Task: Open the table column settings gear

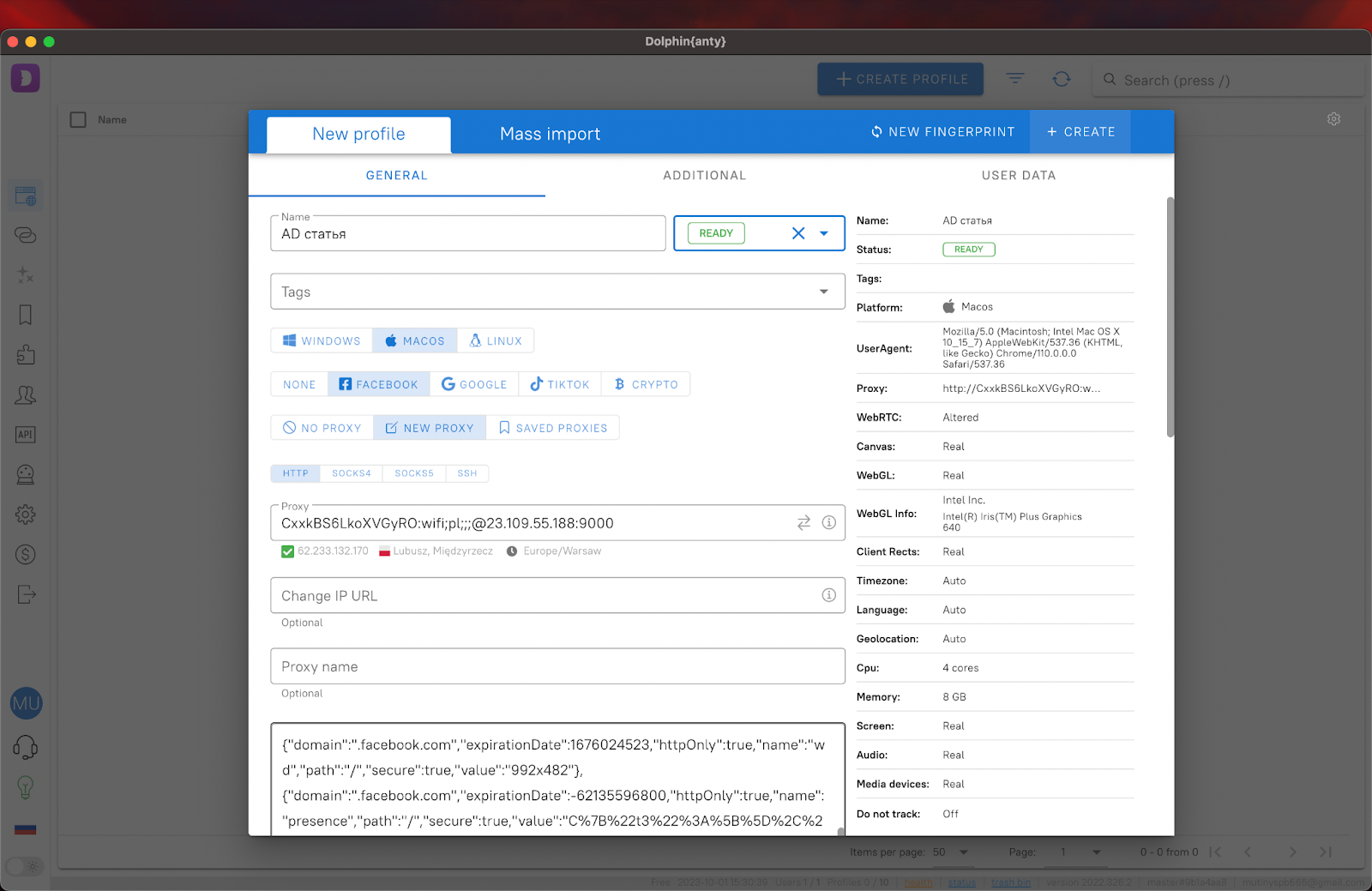Action: (x=1333, y=119)
